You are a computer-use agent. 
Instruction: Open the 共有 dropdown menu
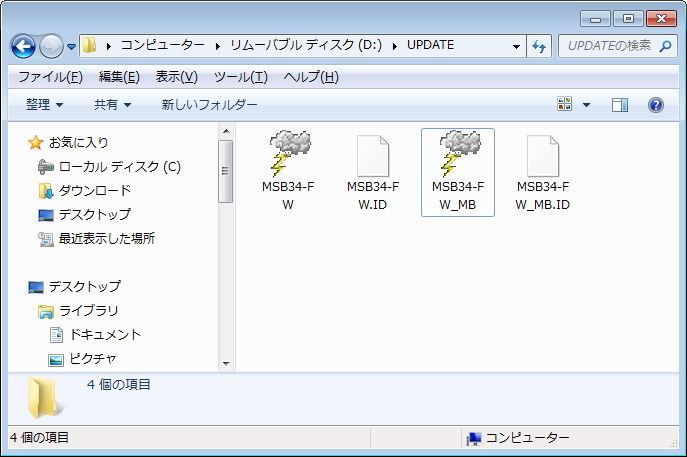point(112,105)
